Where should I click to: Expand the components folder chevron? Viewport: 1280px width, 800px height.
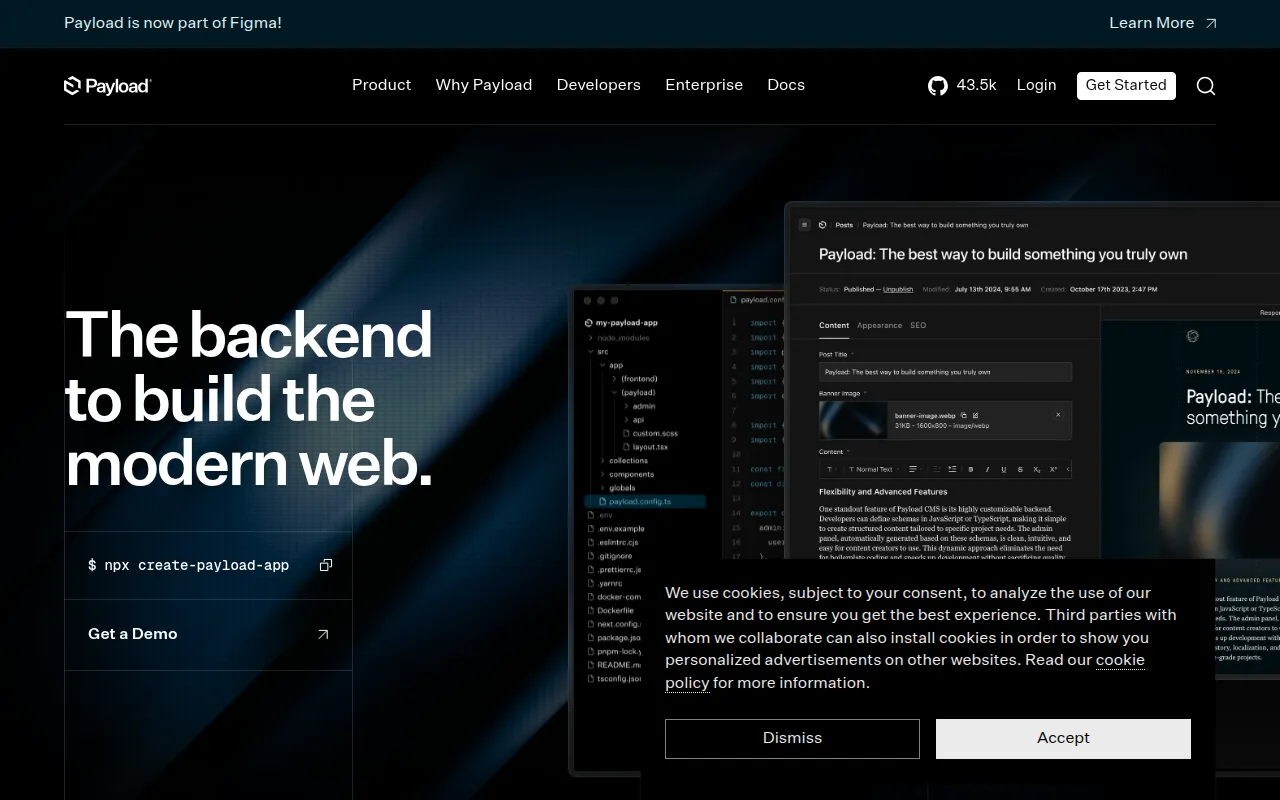[602, 474]
